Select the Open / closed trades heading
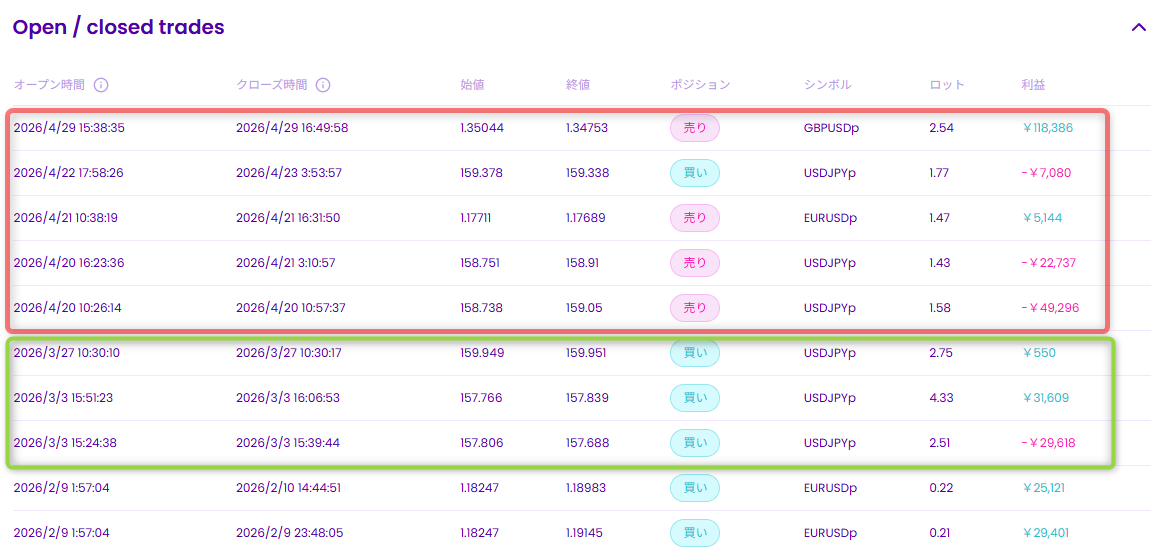The width and height of the screenshot is (1169, 549). (119, 28)
